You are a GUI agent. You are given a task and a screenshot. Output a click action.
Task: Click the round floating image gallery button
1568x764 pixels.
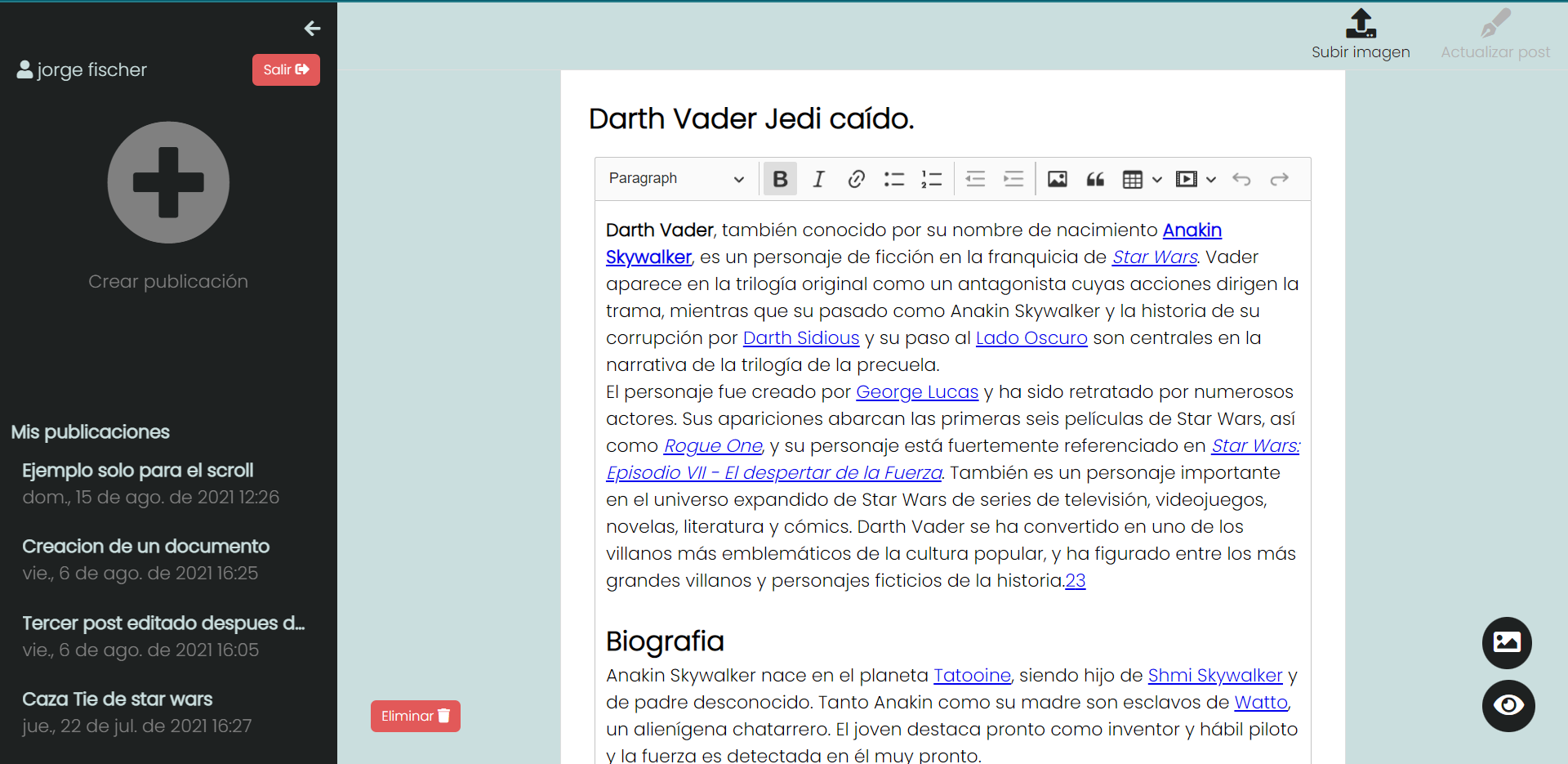pos(1507,642)
